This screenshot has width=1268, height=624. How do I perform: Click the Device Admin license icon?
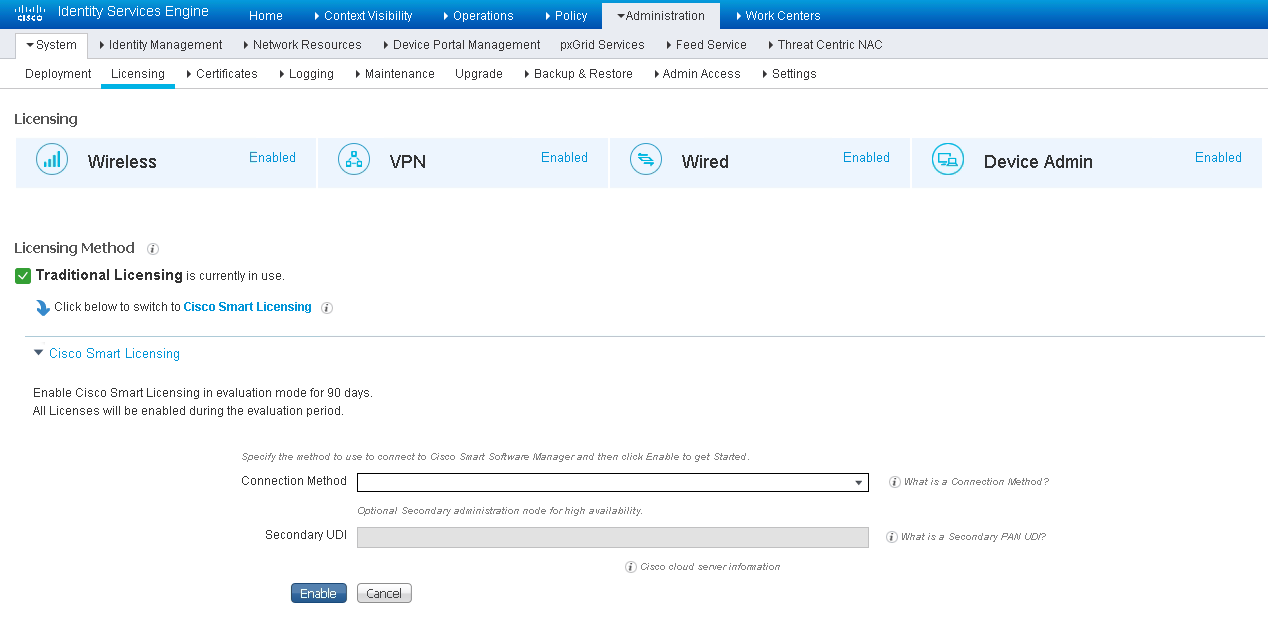pos(948,159)
